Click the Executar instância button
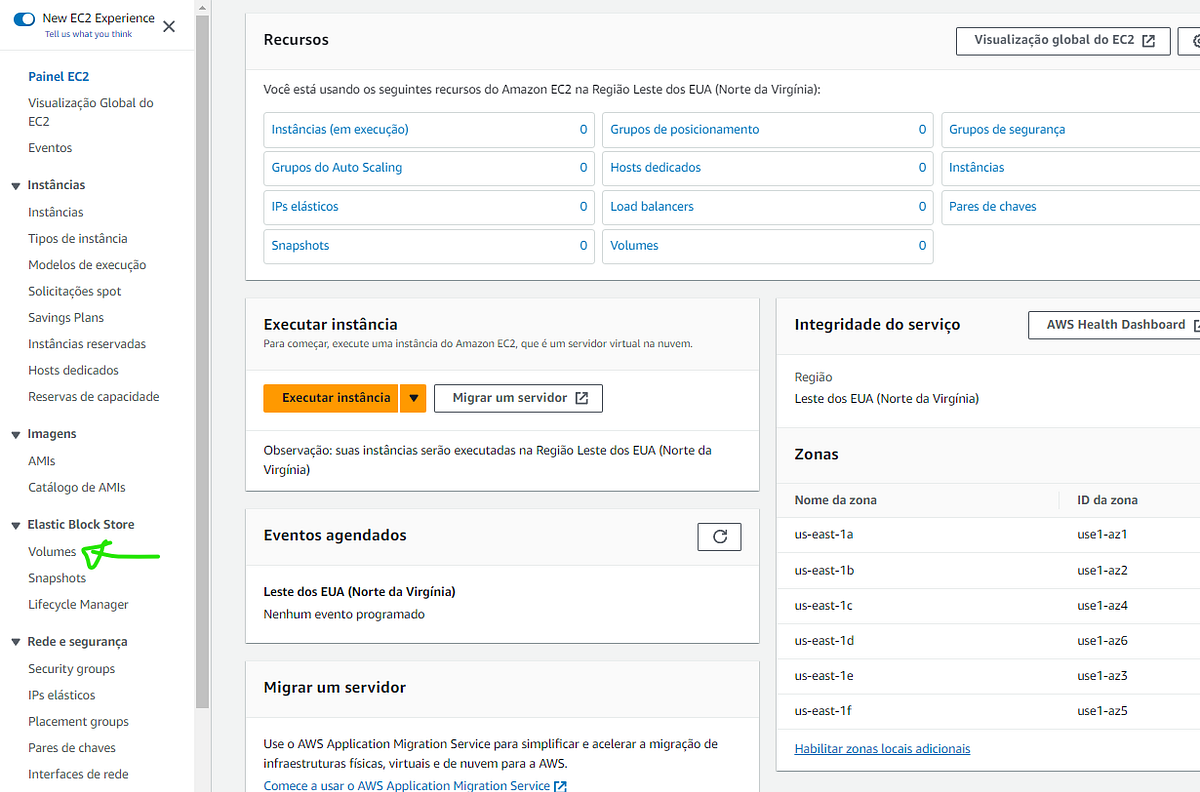The image size is (1200, 792). (x=331, y=398)
